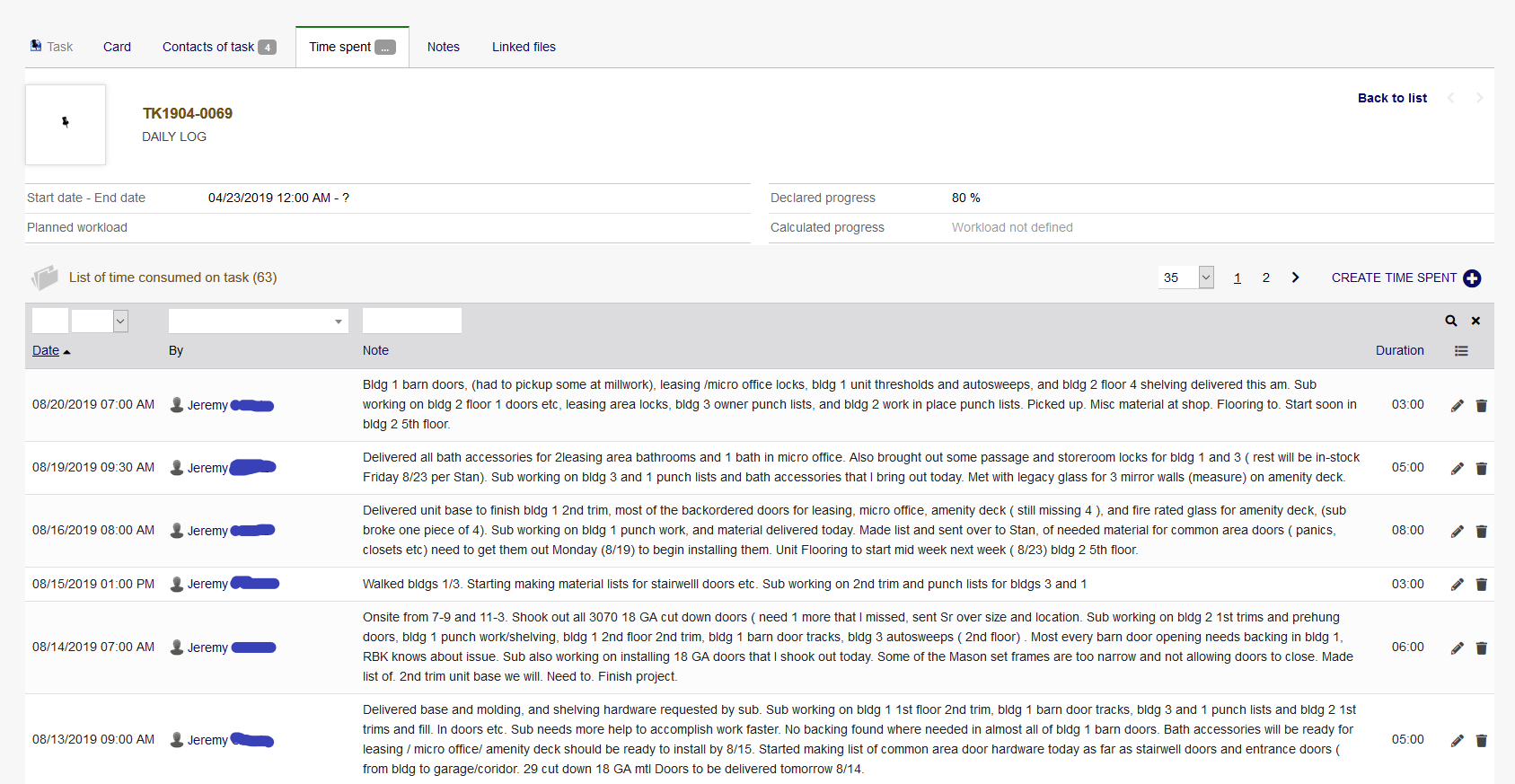Delete the 08/19/2019 time entry
1515x784 pixels.
[1481, 469]
